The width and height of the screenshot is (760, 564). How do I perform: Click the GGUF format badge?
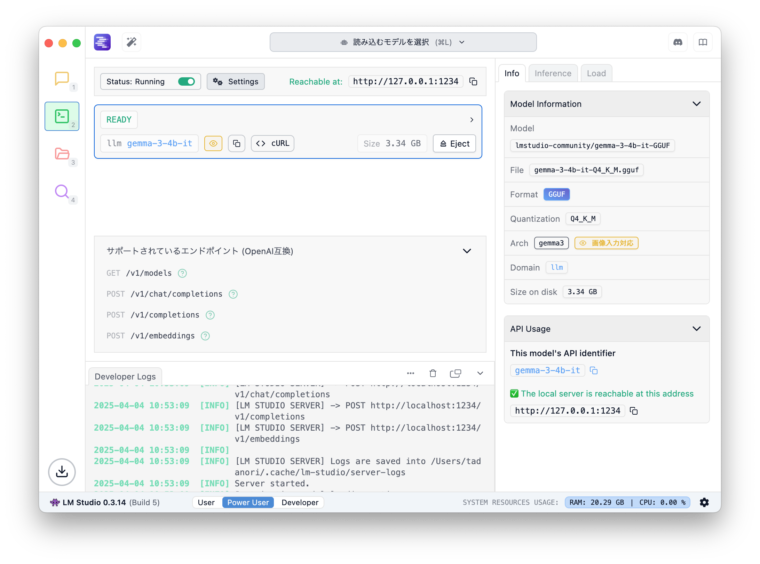[556, 194]
